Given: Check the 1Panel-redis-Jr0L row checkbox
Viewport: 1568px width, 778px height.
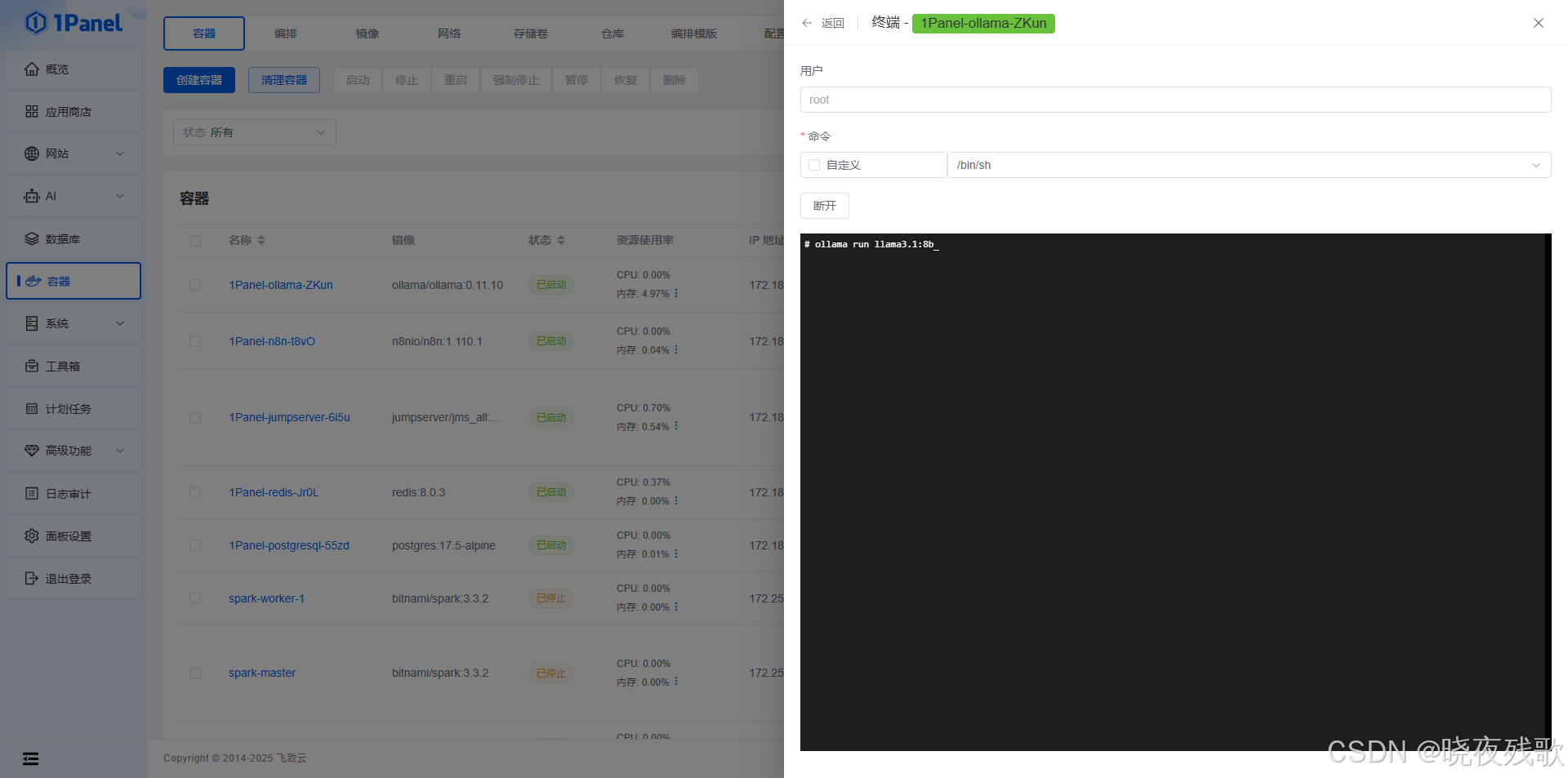Looking at the screenshot, I should pos(195,492).
